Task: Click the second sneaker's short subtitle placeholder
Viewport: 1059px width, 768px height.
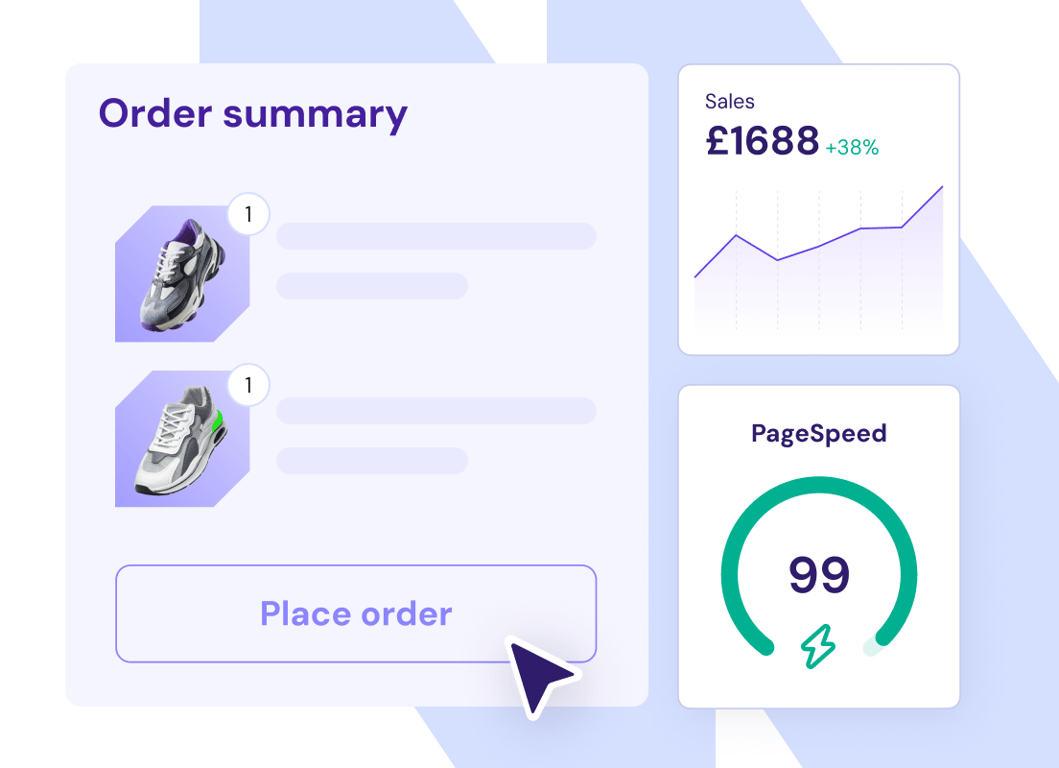Action: point(372,461)
